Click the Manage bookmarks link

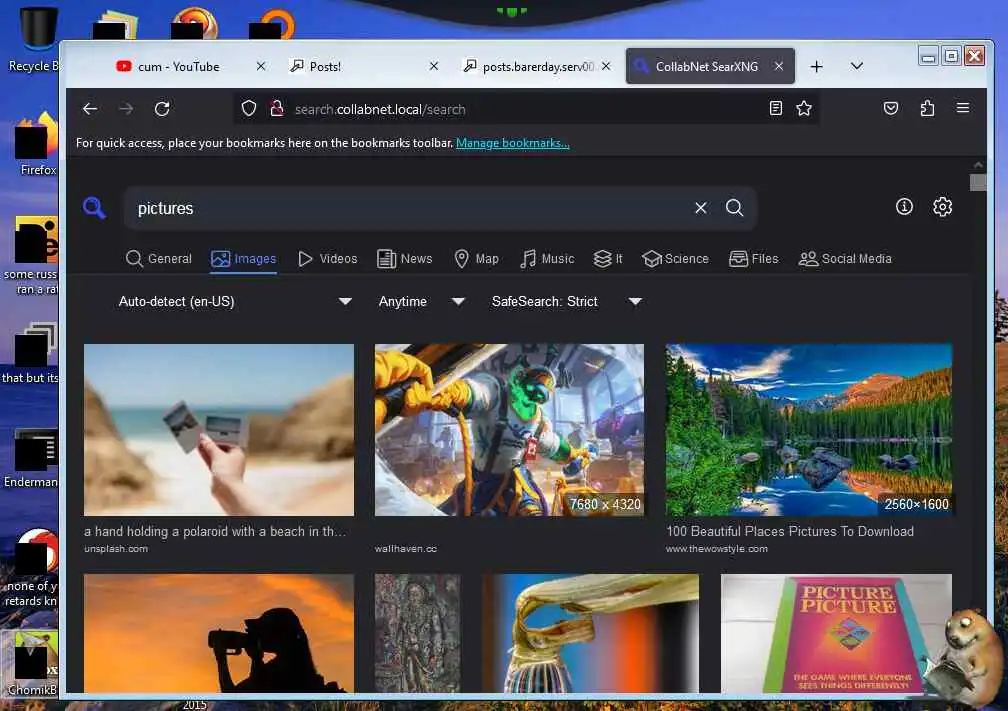tap(512, 143)
